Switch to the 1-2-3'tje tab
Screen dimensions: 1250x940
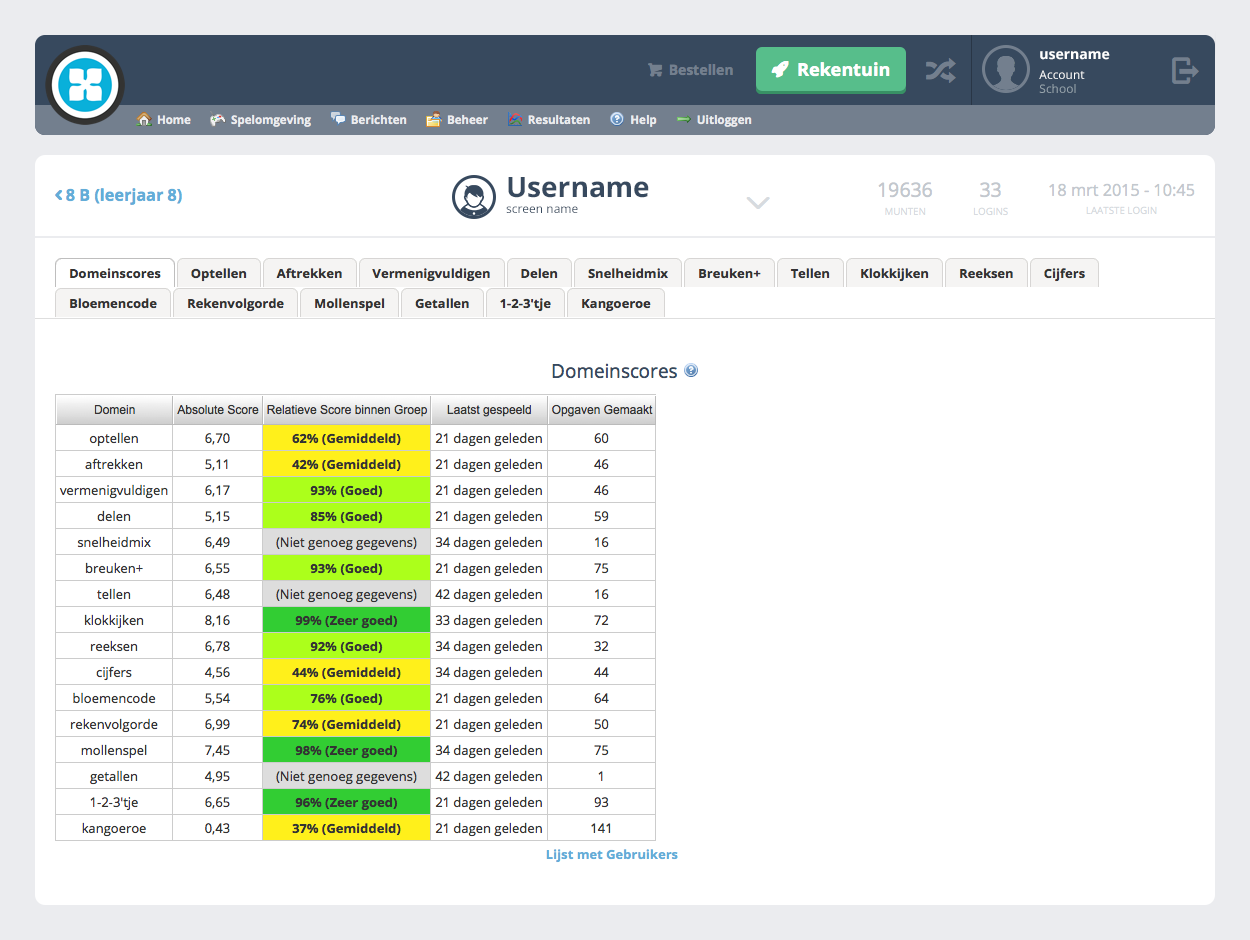[525, 303]
